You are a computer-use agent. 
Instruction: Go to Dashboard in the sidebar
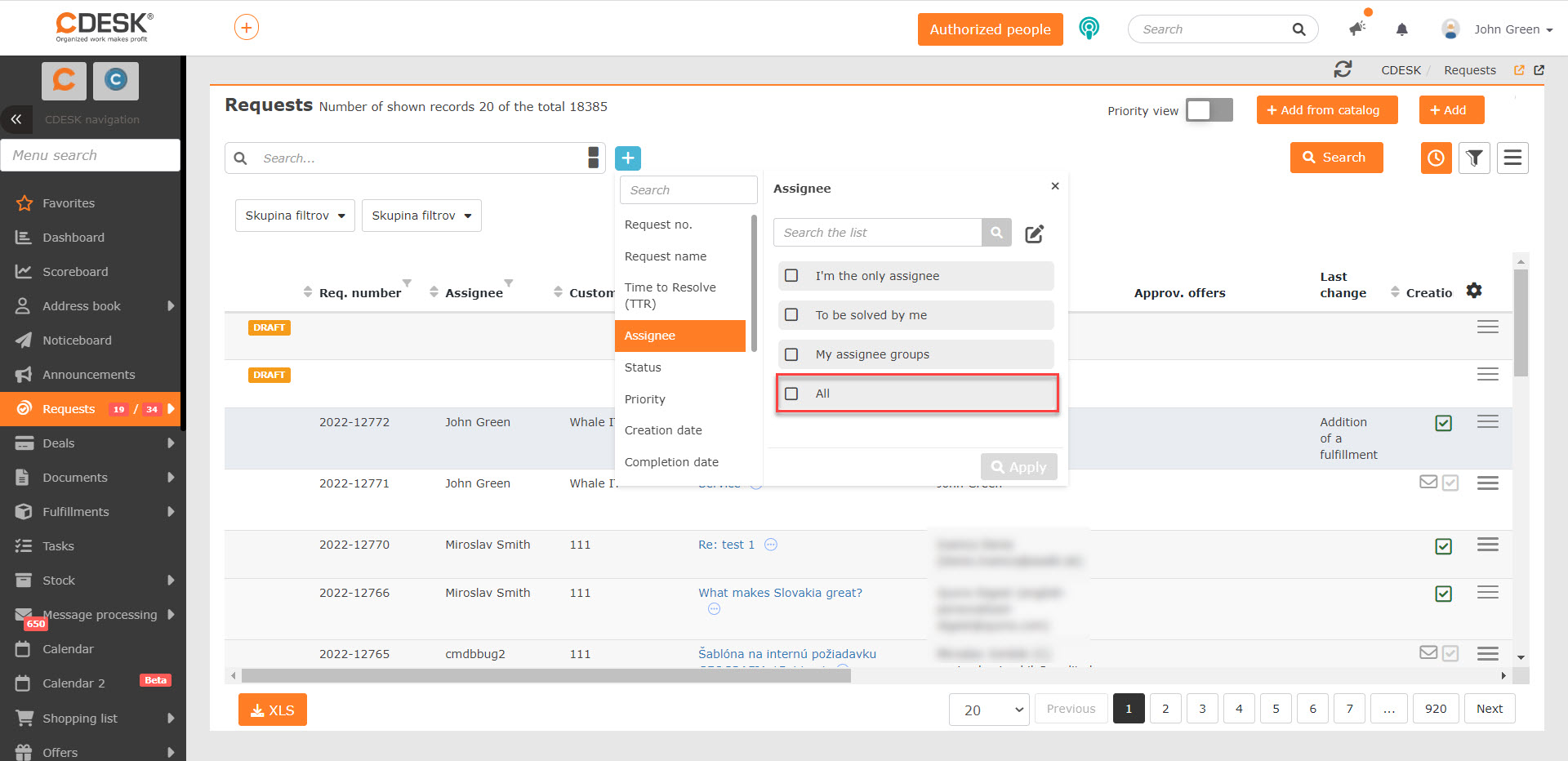(x=73, y=238)
